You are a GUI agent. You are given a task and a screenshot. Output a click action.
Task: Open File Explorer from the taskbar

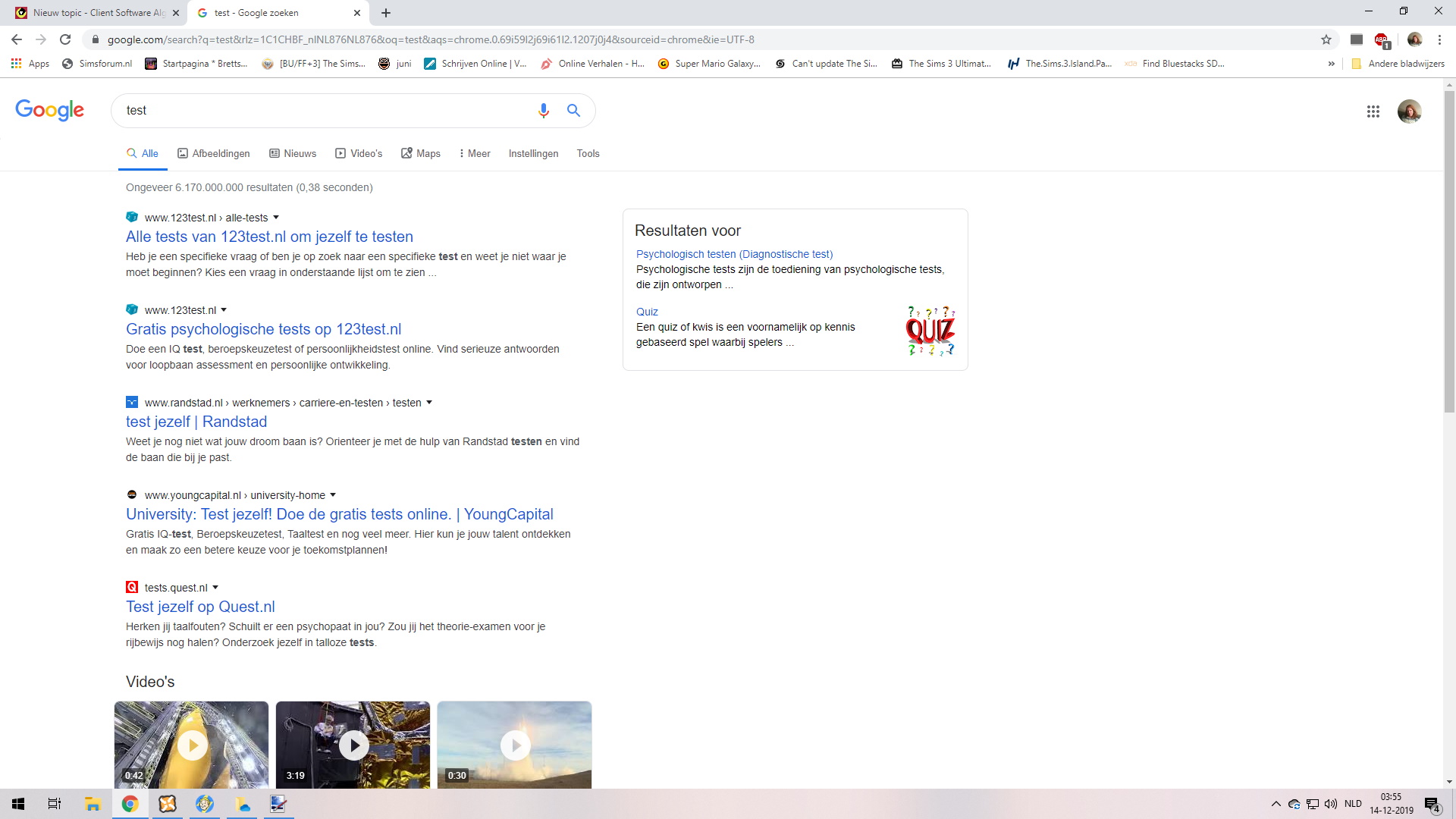coord(93,804)
